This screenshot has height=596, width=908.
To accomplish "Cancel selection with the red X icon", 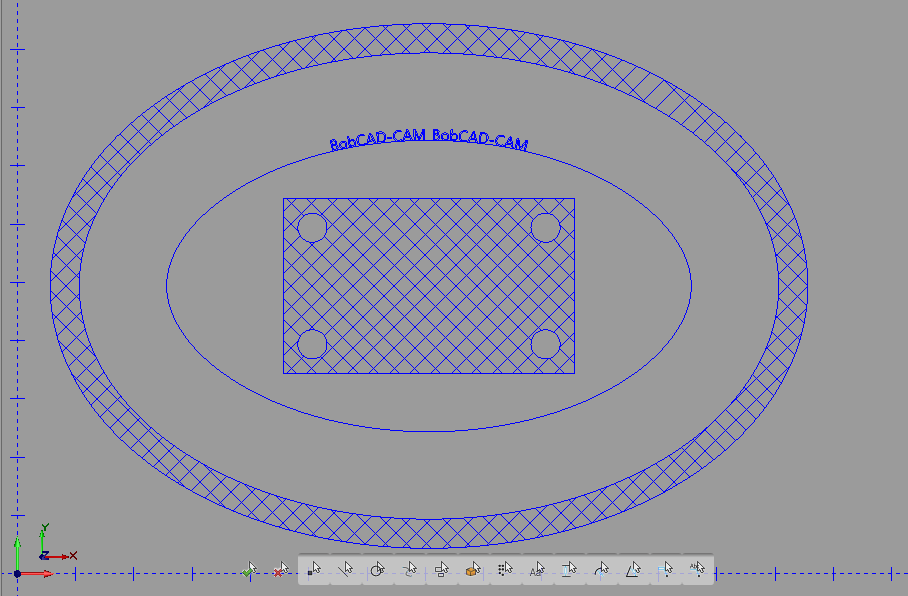I will coord(281,569).
